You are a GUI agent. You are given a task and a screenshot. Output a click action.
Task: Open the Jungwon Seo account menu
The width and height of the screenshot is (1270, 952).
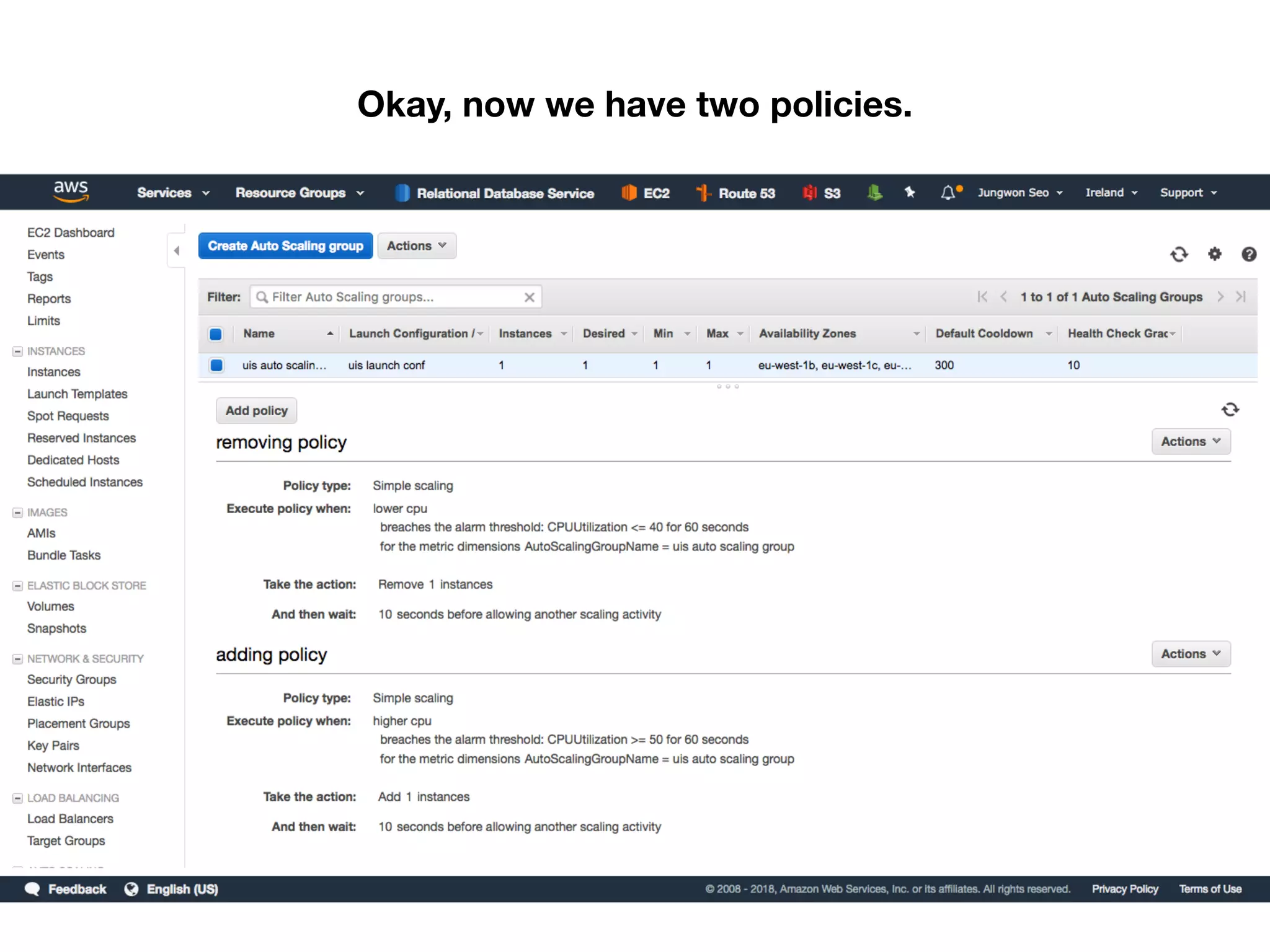(1020, 193)
